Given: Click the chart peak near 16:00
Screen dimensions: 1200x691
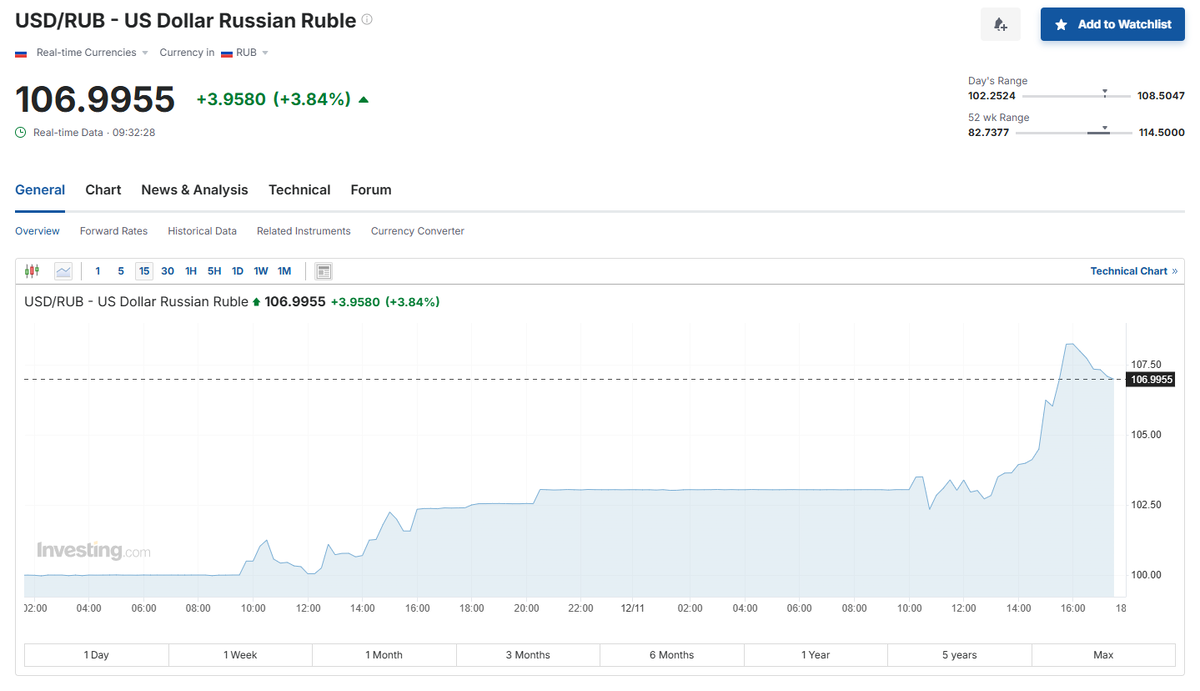Looking at the screenshot, I should point(1070,345).
